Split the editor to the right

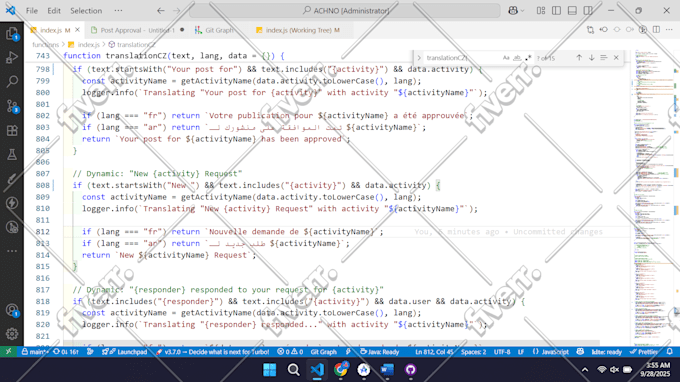(x=657, y=29)
